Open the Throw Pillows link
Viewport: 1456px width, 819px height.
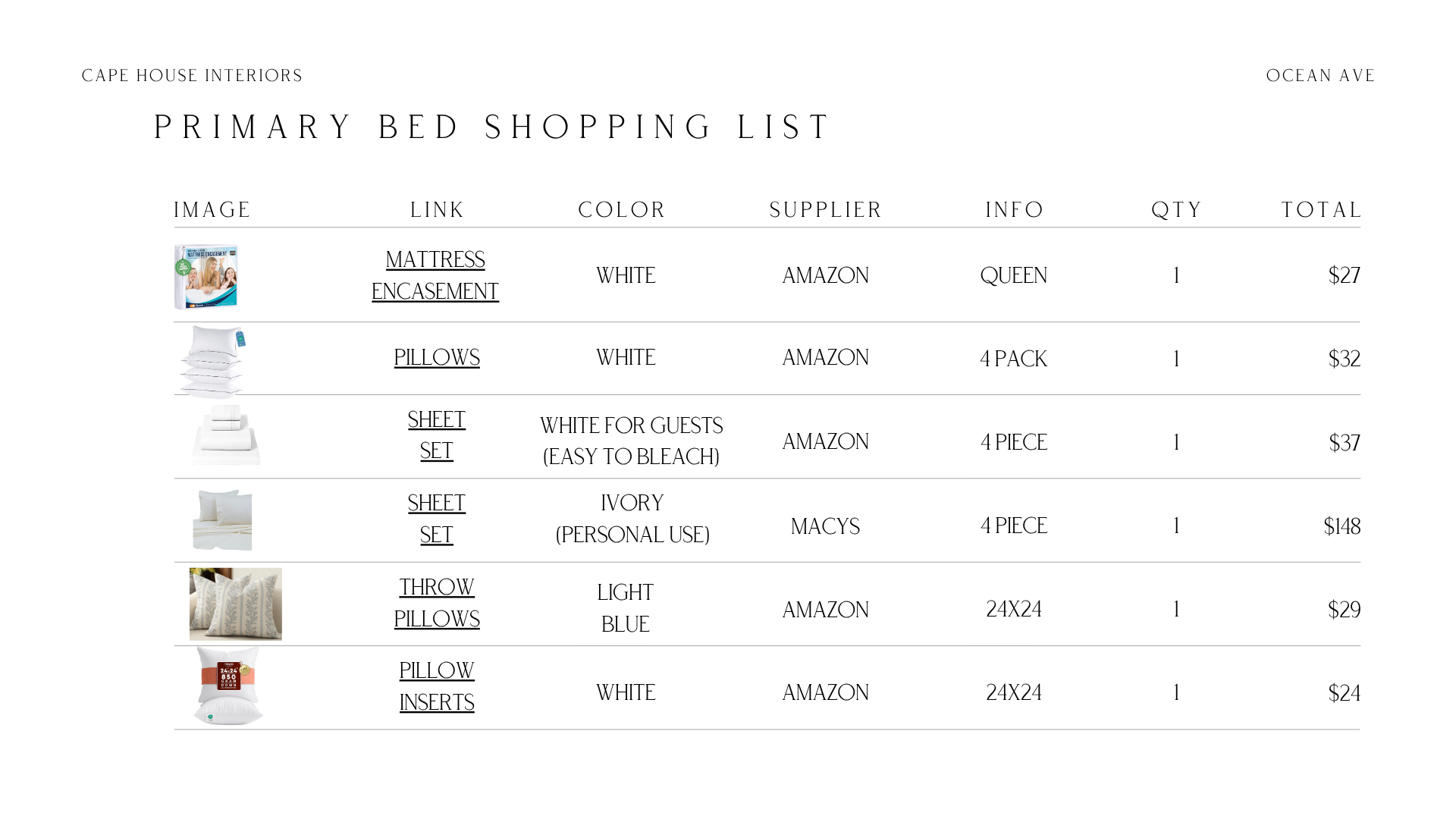tap(437, 604)
